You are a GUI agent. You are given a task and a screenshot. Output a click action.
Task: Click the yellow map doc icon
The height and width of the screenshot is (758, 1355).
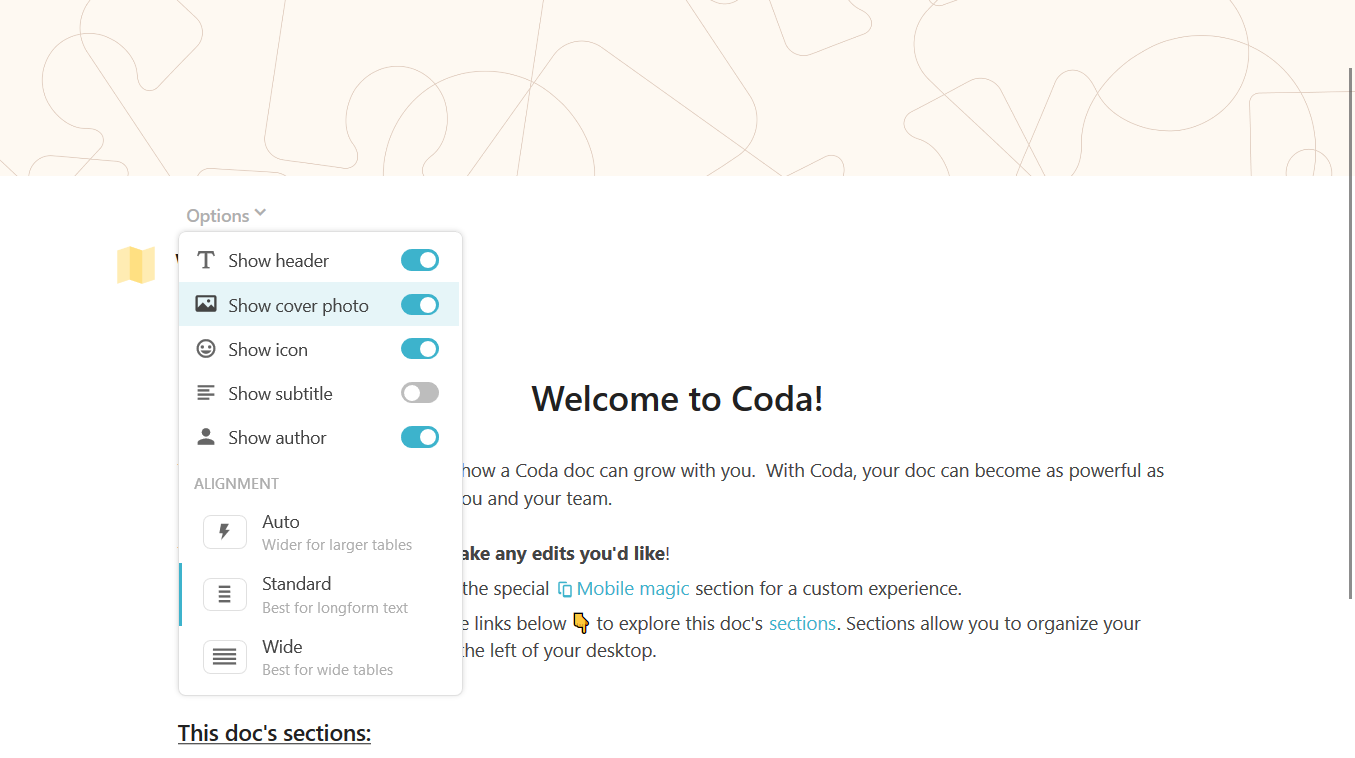pyautogui.click(x=136, y=265)
